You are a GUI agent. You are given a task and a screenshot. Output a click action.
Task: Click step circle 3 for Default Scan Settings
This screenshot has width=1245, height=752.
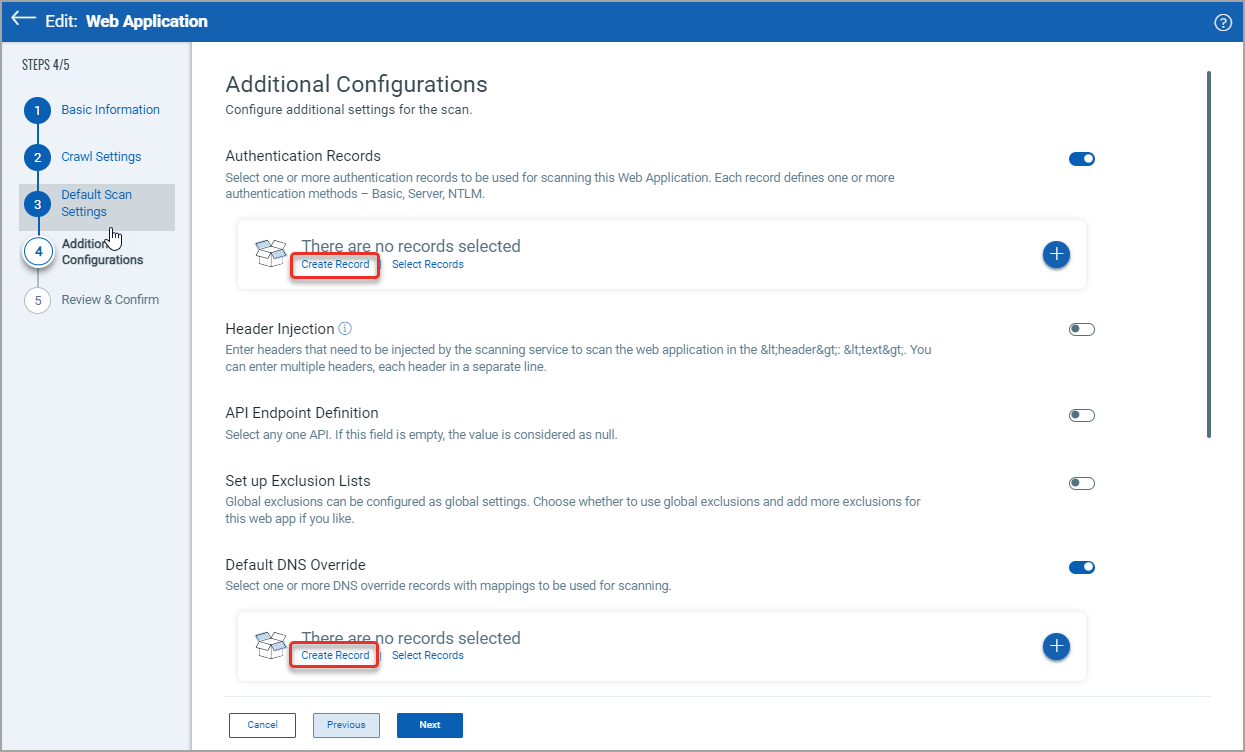click(37, 203)
